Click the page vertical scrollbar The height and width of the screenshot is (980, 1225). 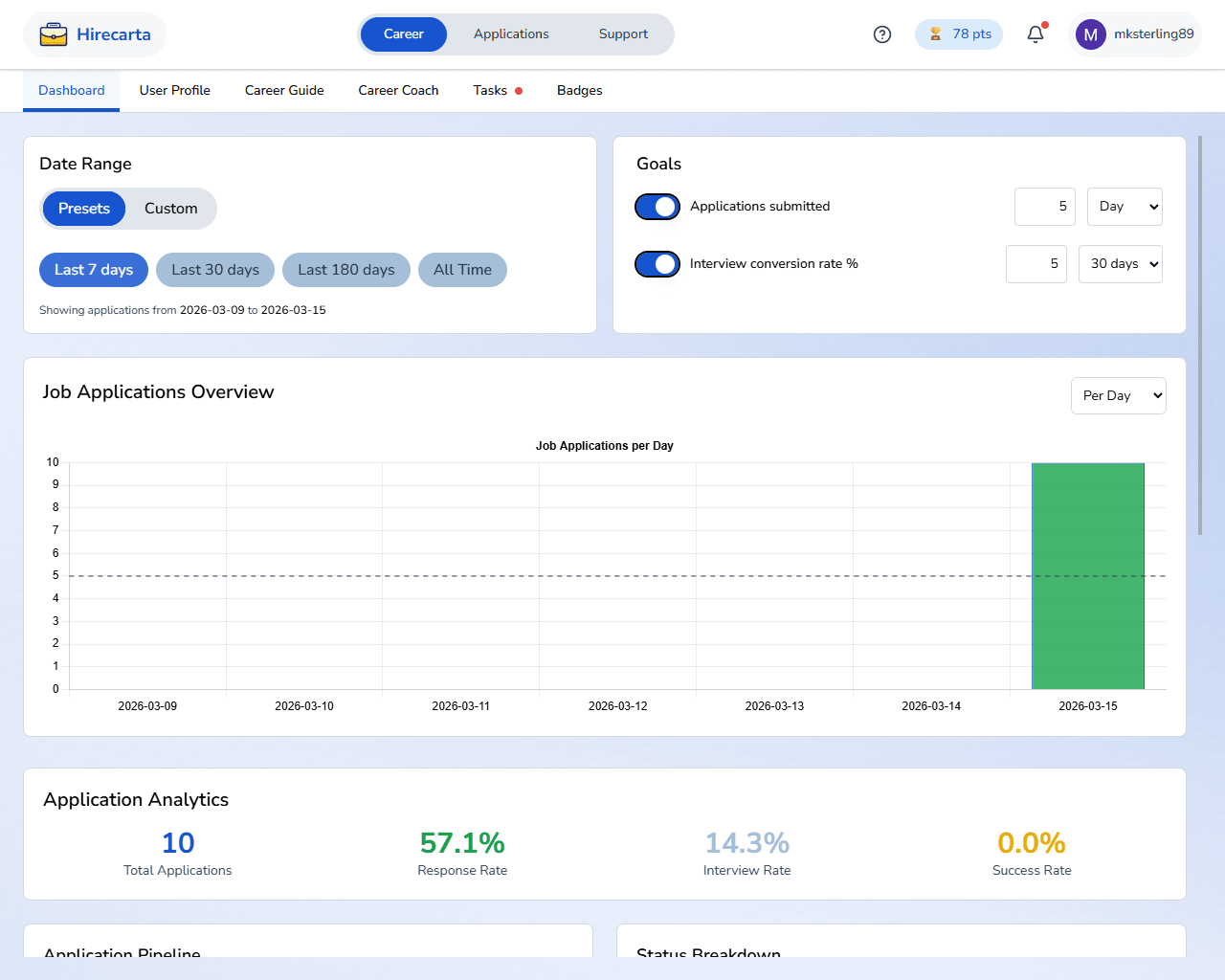tap(1200, 335)
